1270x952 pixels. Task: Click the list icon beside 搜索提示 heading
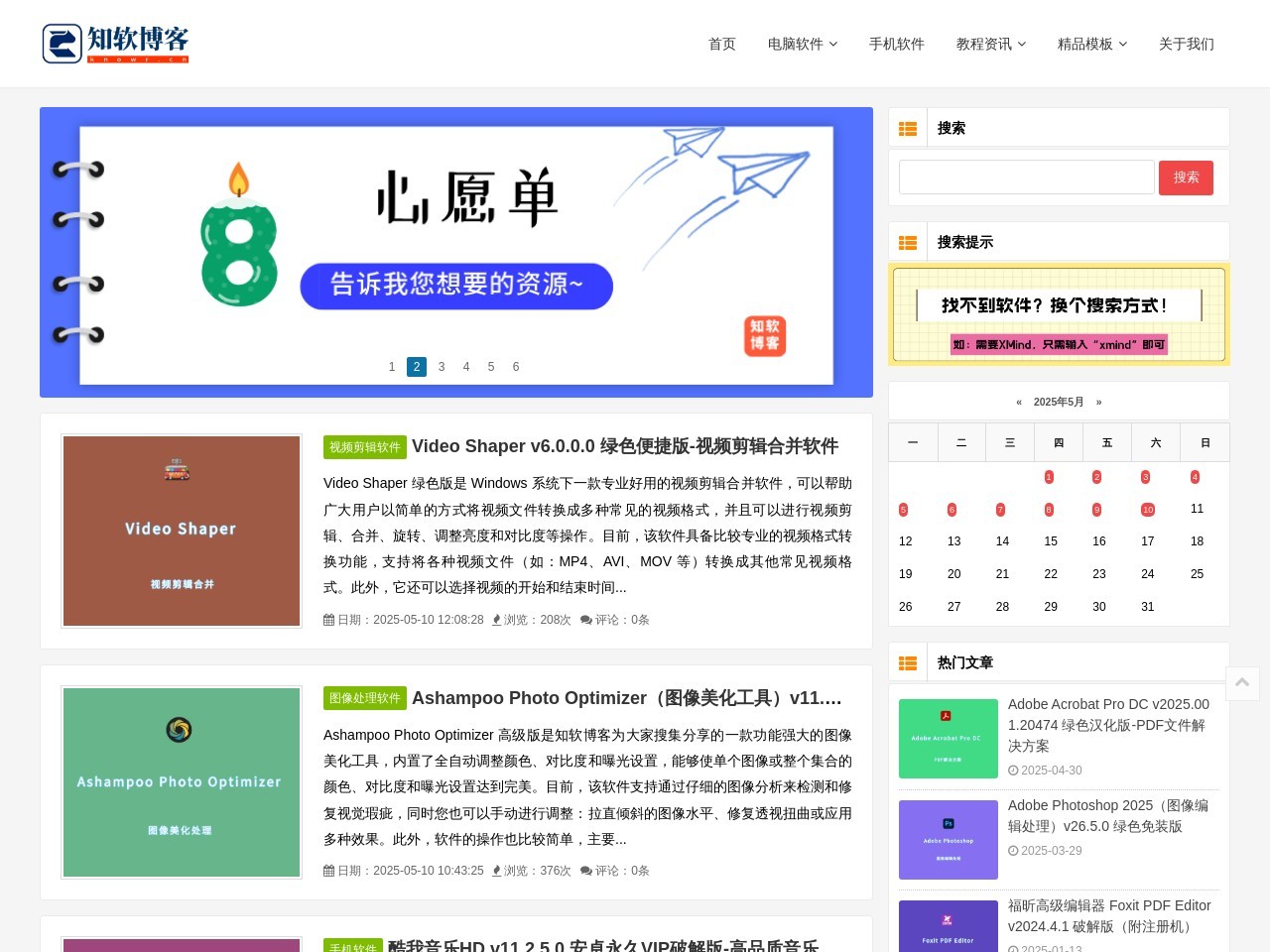pos(908,243)
